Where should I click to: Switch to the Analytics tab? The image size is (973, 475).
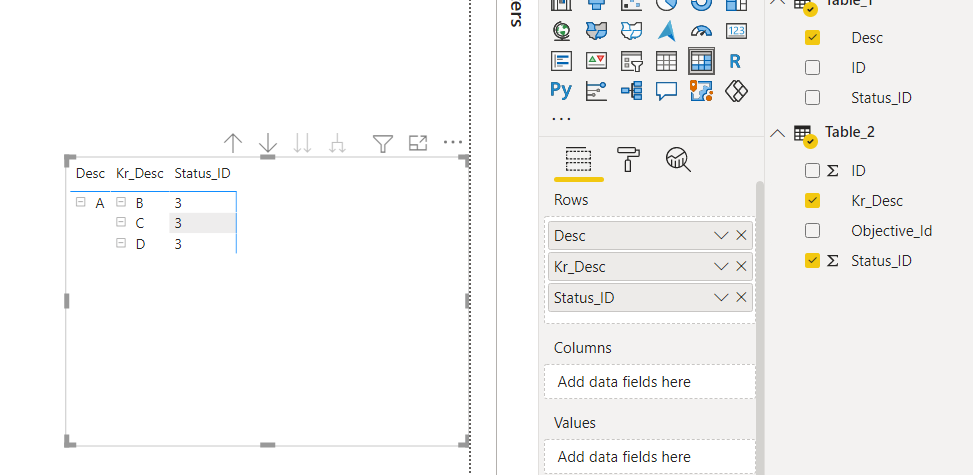[x=678, y=160]
